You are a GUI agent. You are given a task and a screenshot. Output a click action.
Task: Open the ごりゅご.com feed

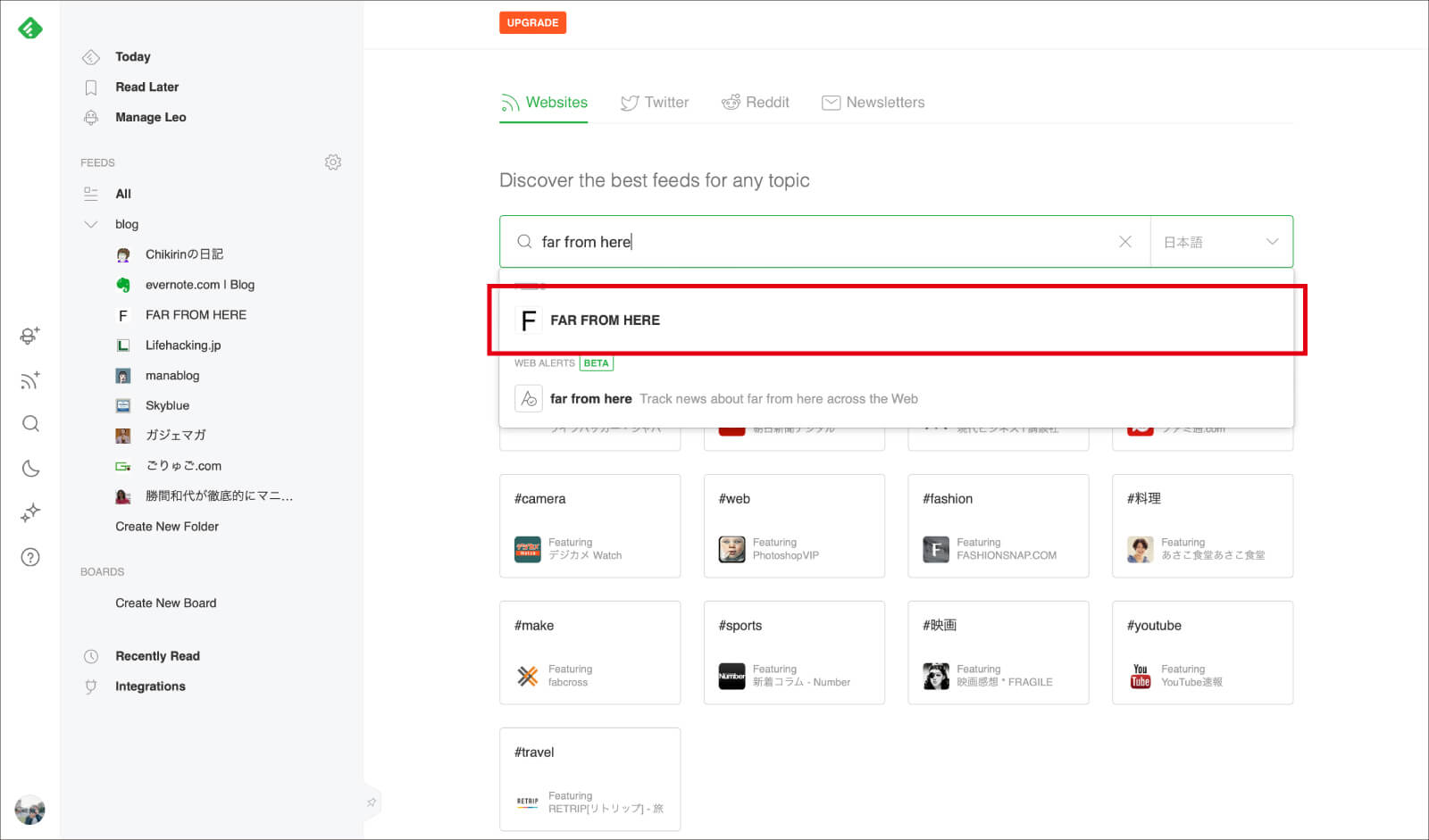tap(184, 466)
